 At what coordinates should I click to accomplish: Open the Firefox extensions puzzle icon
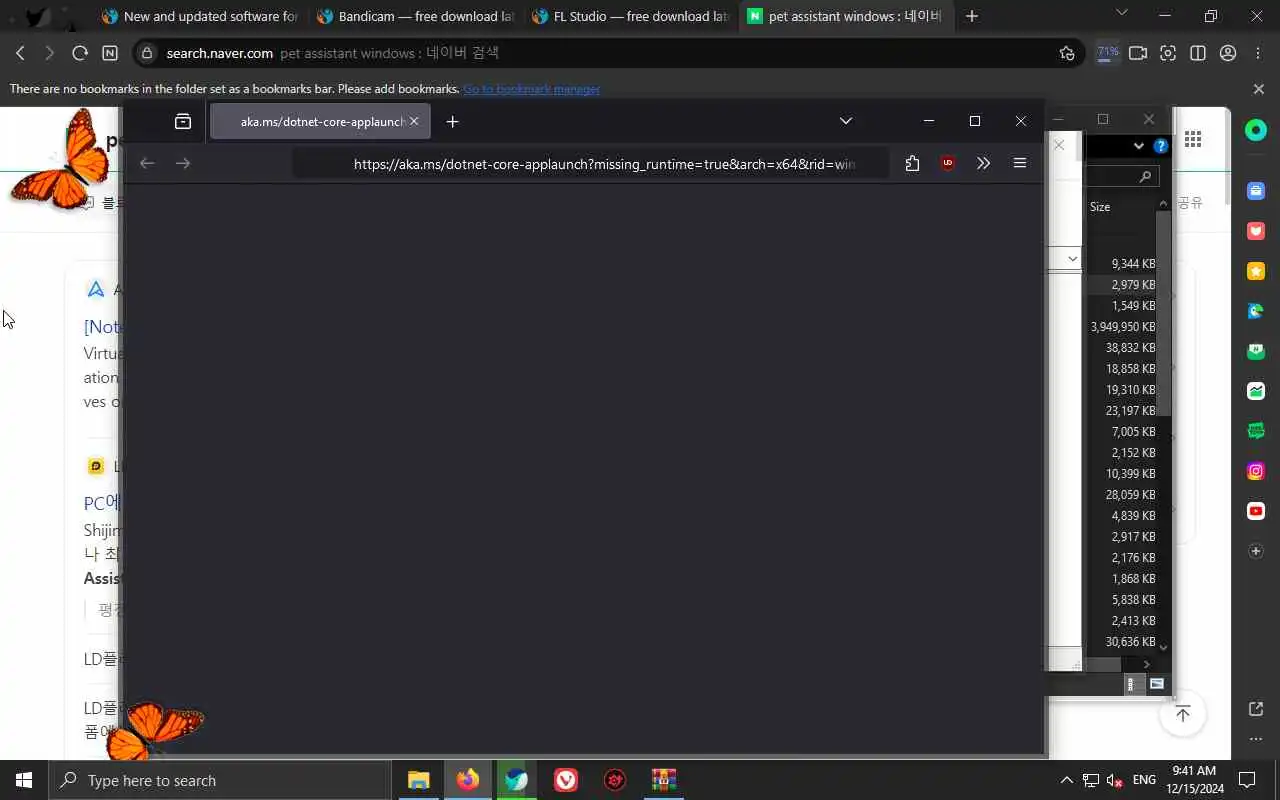[912, 163]
